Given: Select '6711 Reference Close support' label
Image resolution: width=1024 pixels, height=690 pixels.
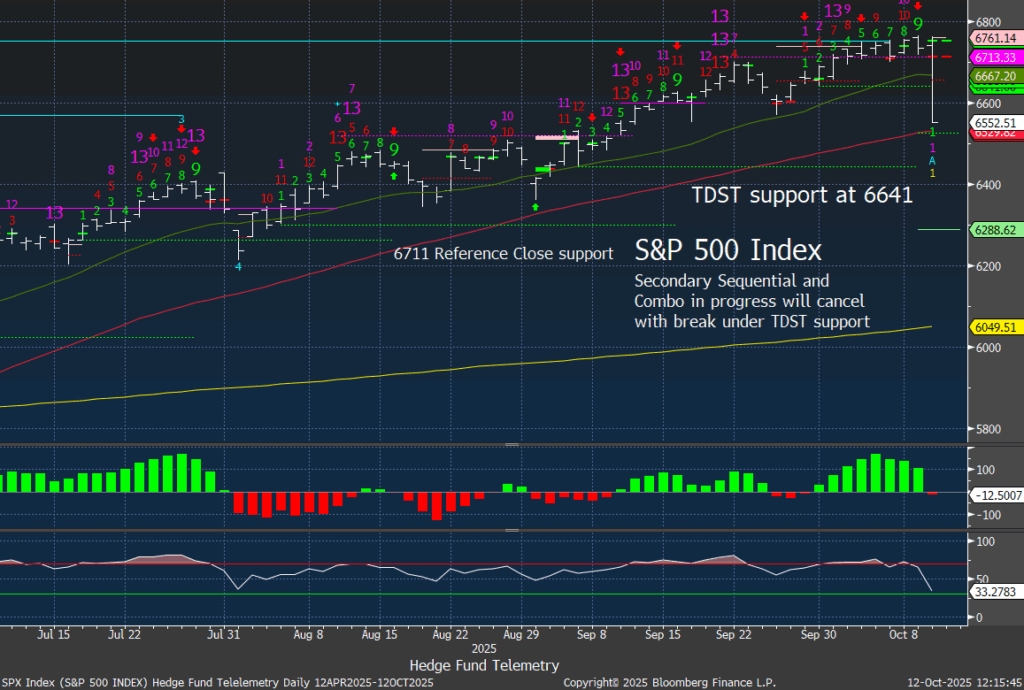Looking at the screenshot, I should point(503,254).
